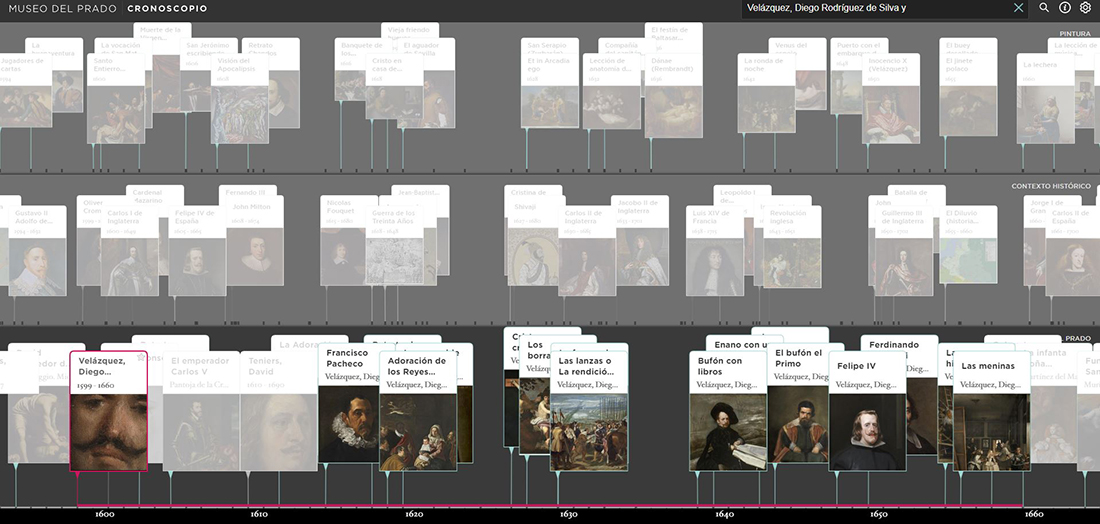Open the El bufón el Primo card

(x=798, y=403)
